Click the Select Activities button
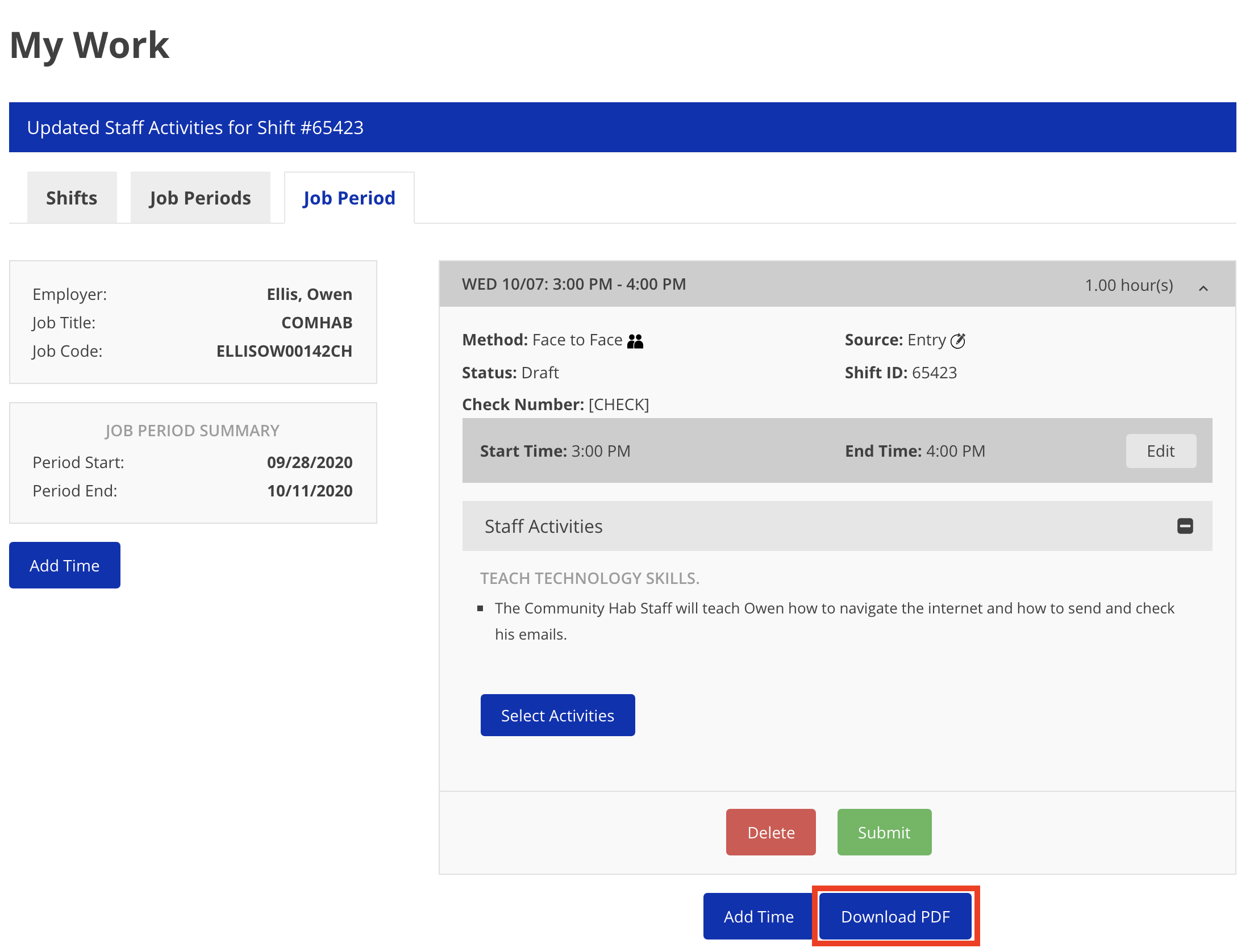Screen dimensions: 1258x952 [x=557, y=715]
